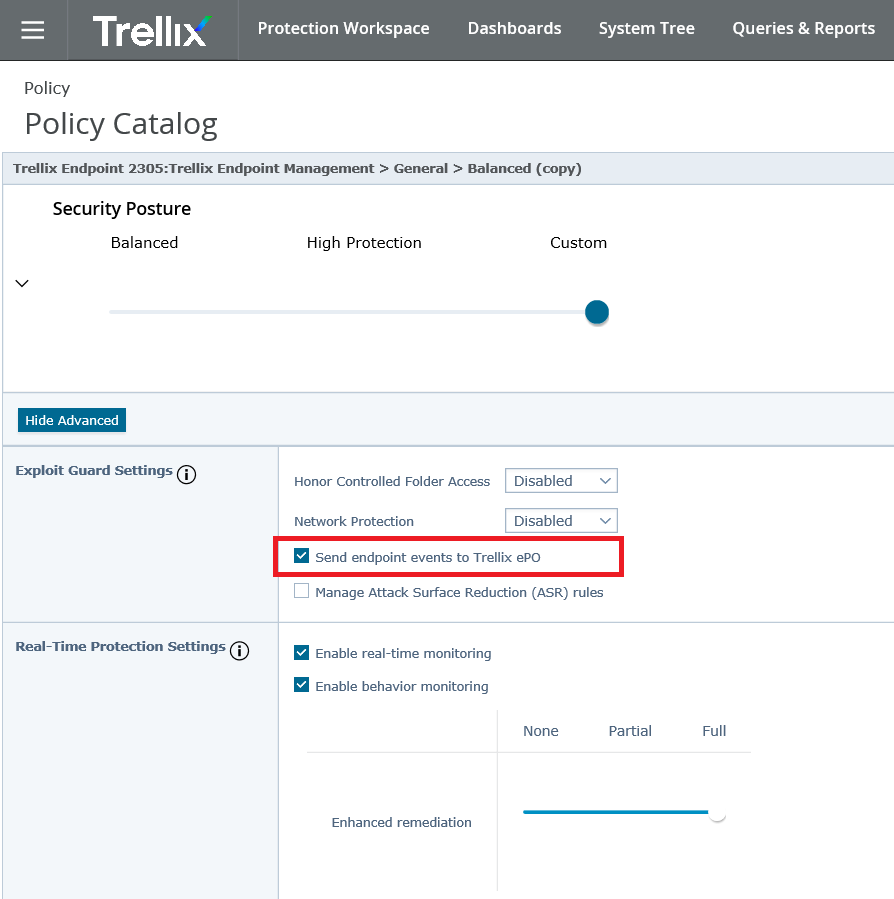Collapse the Security Posture section chevron
Screen dimensions: 894x899
pyautogui.click(x=22, y=283)
